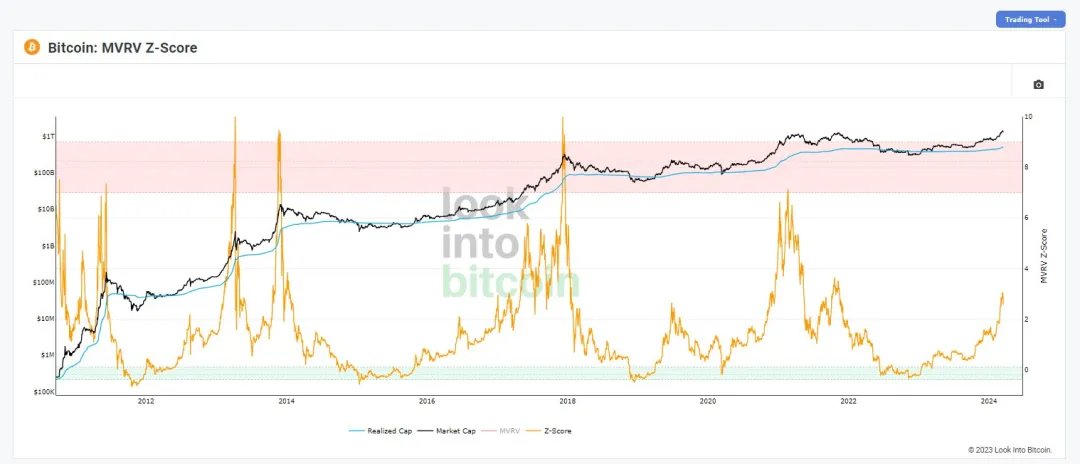Click the 2016 x-axis tick label
This screenshot has width=1080, height=464.
[427, 401]
